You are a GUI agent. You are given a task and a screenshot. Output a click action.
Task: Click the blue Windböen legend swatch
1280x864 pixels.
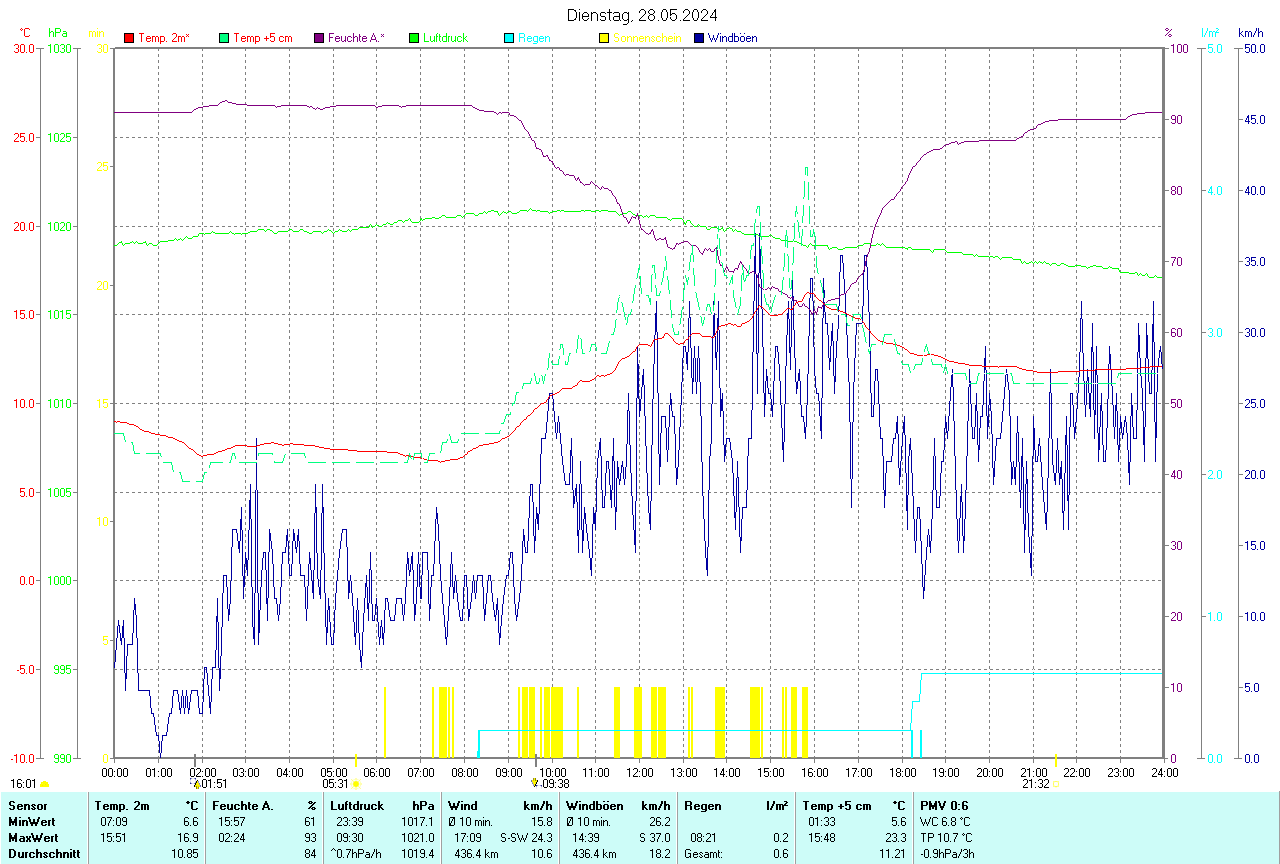click(x=699, y=38)
